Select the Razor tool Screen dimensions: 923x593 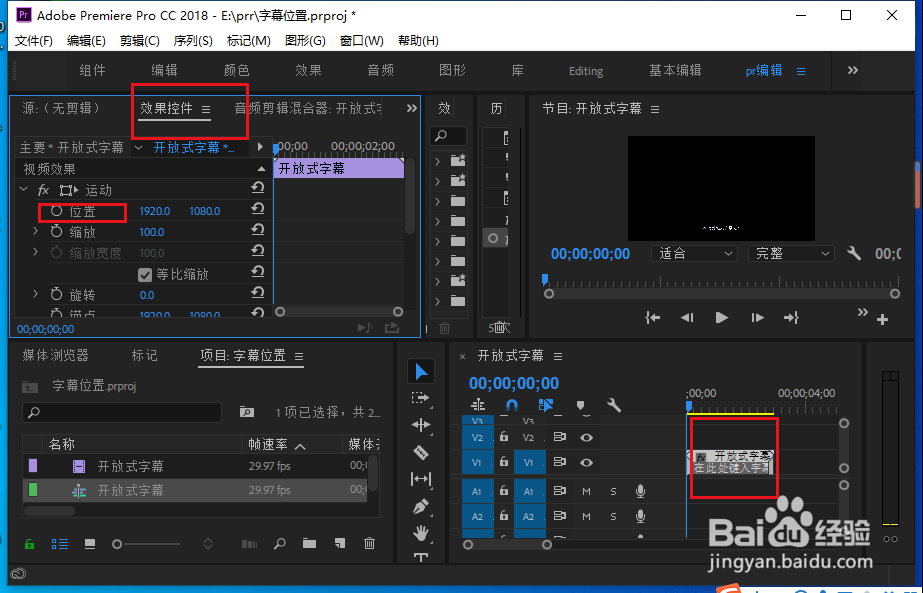pos(420,452)
